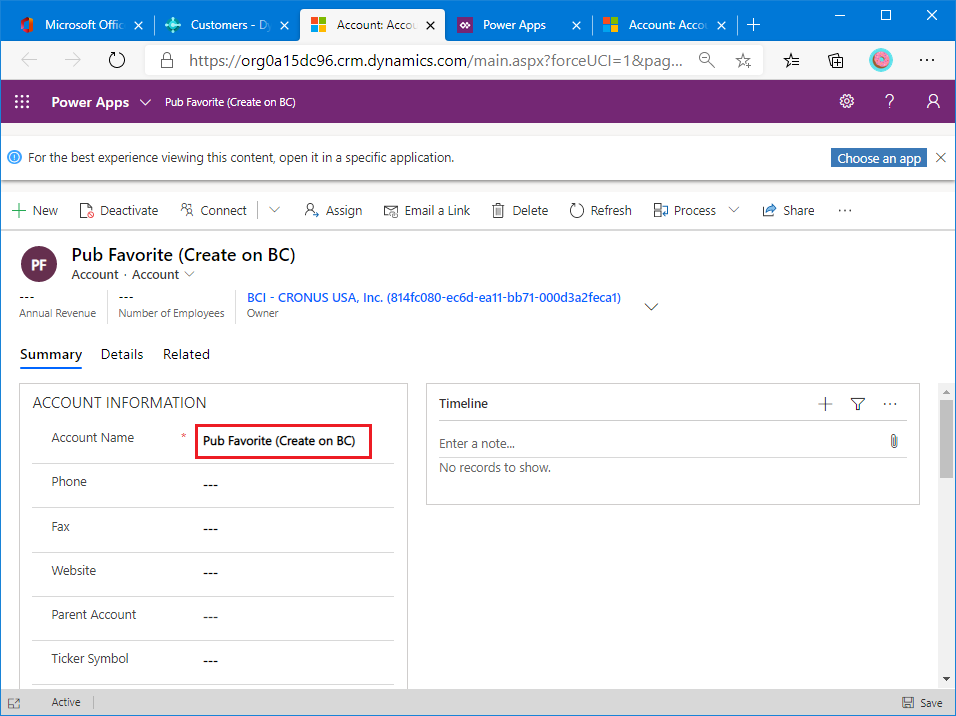Open the Collections icon
This screenshot has height=716, width=956.
[x=835, y=60]
